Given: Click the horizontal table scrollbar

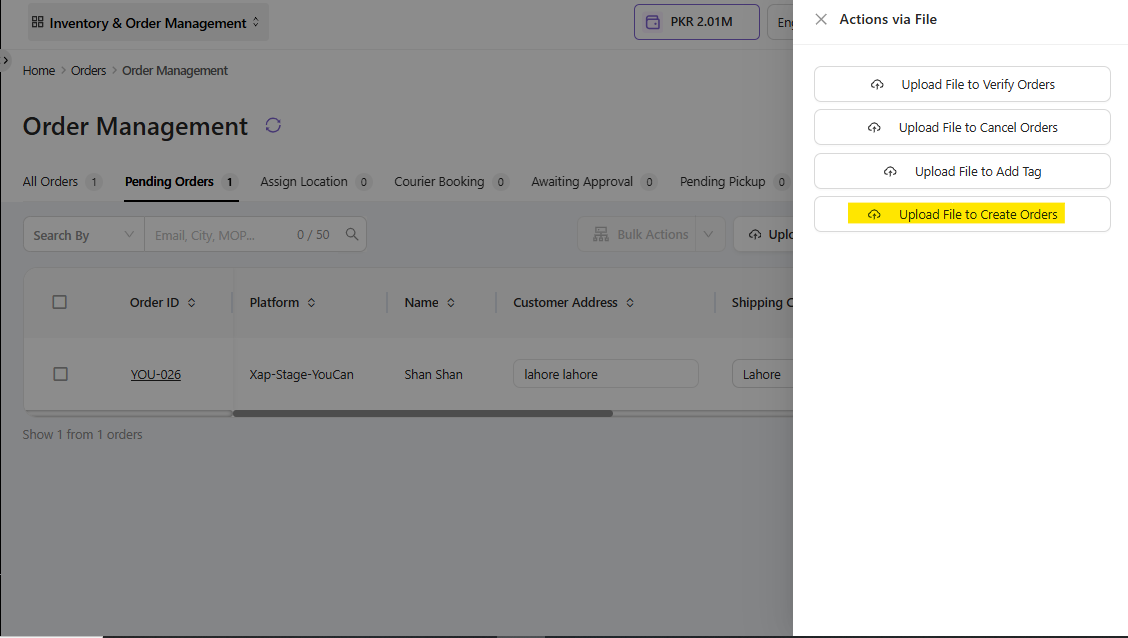Looking at the screenshot, I should [x=422, y=413].
